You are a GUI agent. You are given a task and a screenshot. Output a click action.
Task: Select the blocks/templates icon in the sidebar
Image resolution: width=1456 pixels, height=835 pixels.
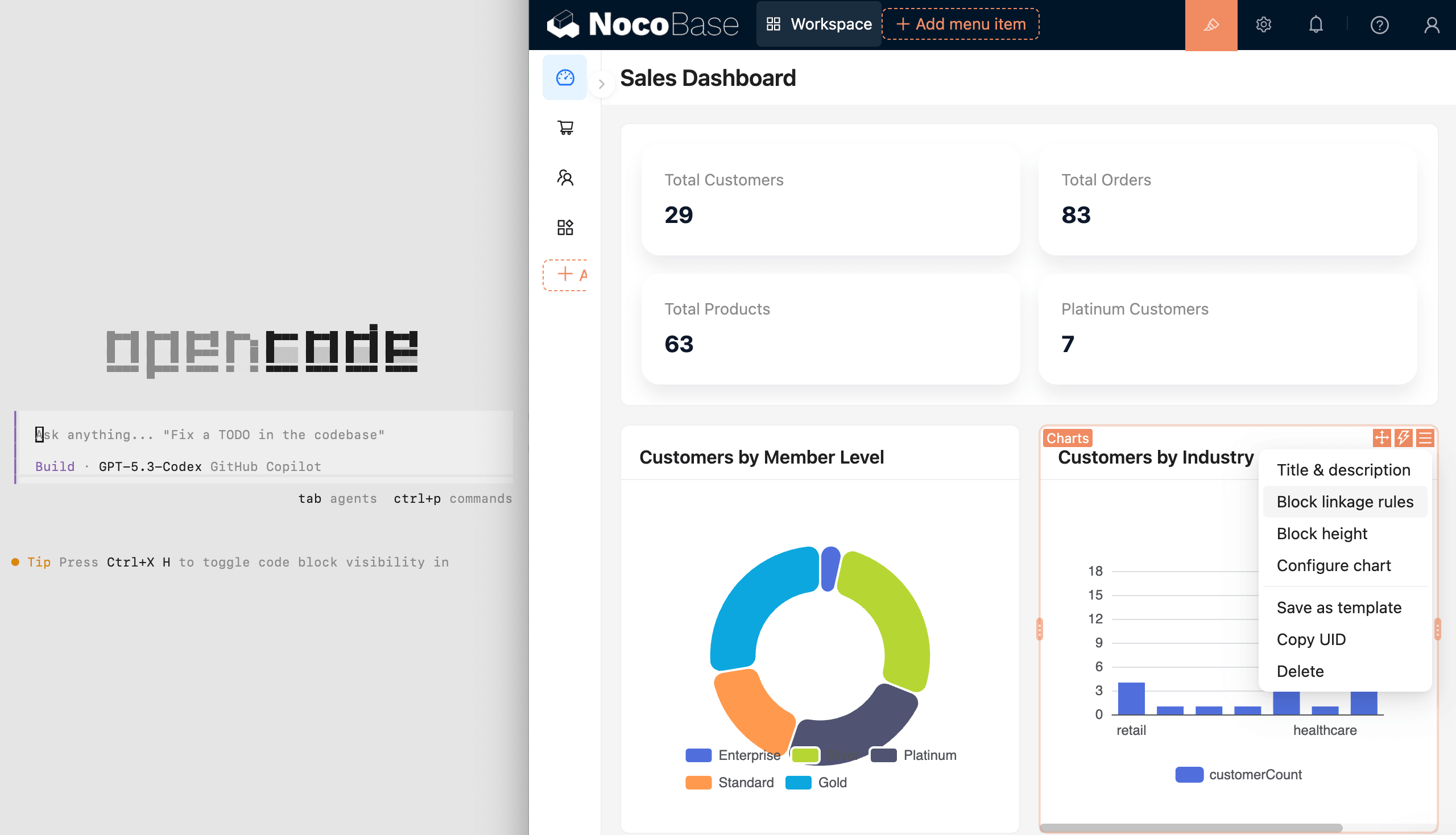(x=565, y=226)
